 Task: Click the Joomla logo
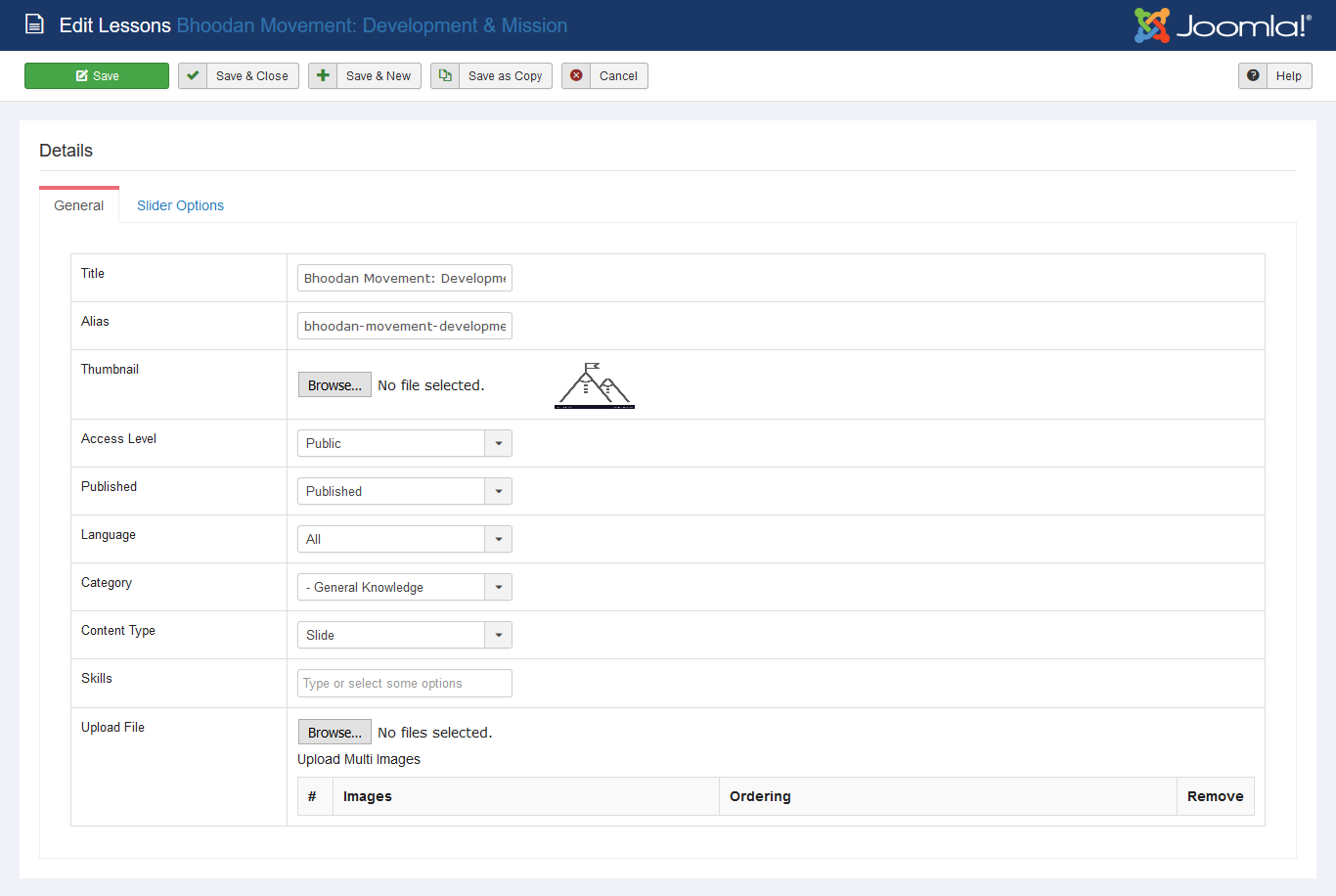1222,25
